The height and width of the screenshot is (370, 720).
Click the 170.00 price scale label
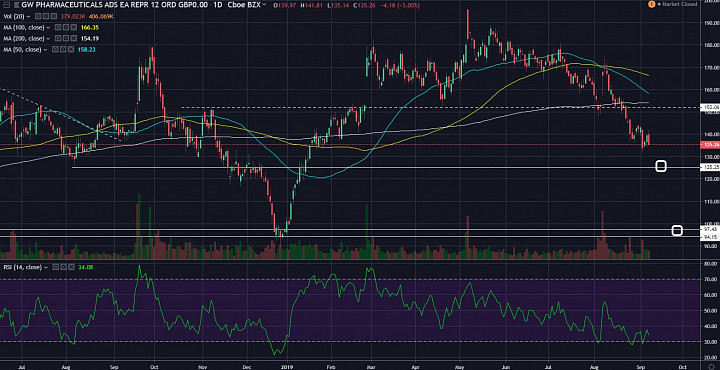pyautogui.click(x=712, y=67)
